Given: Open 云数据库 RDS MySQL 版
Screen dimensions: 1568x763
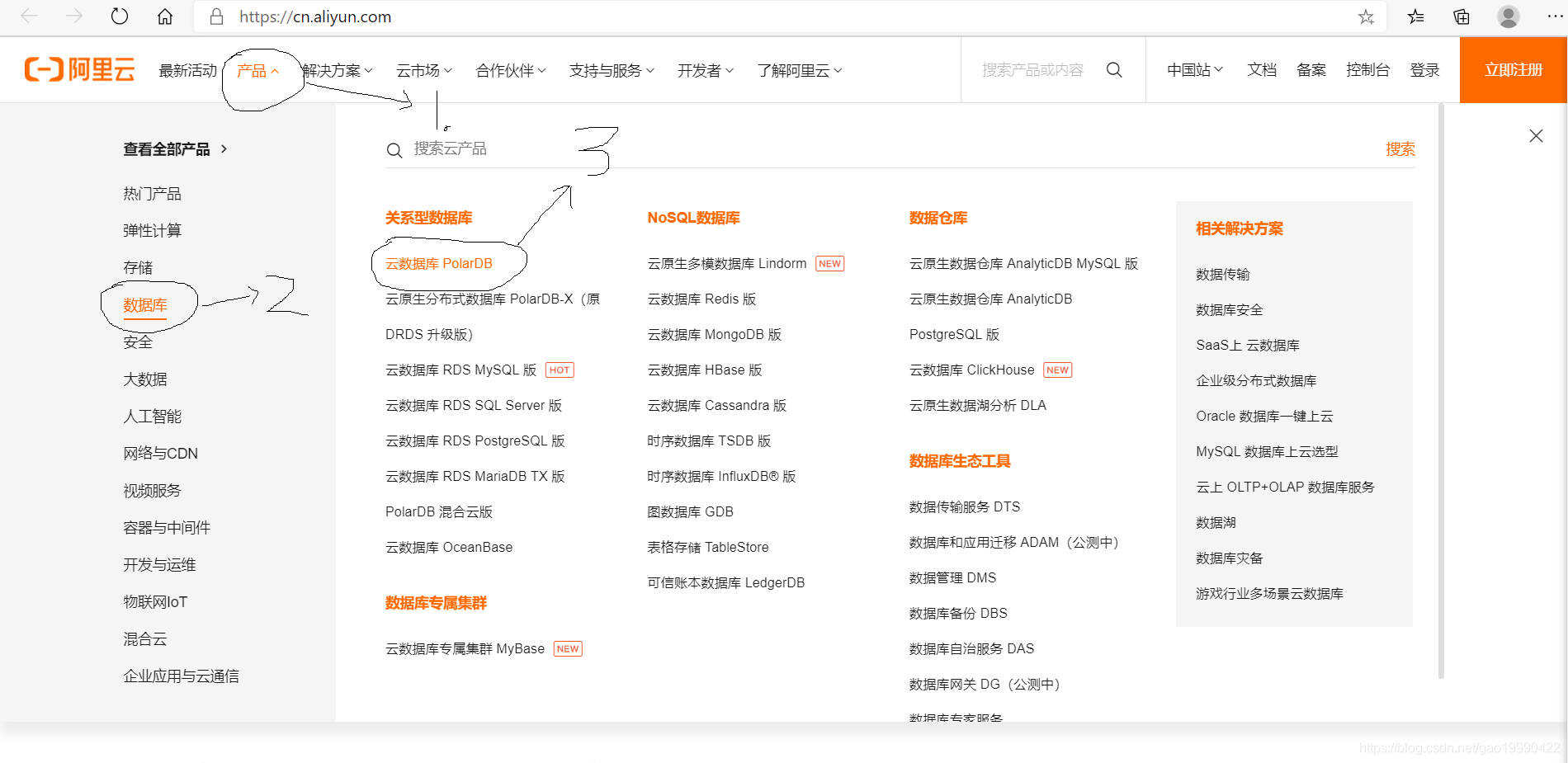Looking at the screenshot, I should [460, 370].
